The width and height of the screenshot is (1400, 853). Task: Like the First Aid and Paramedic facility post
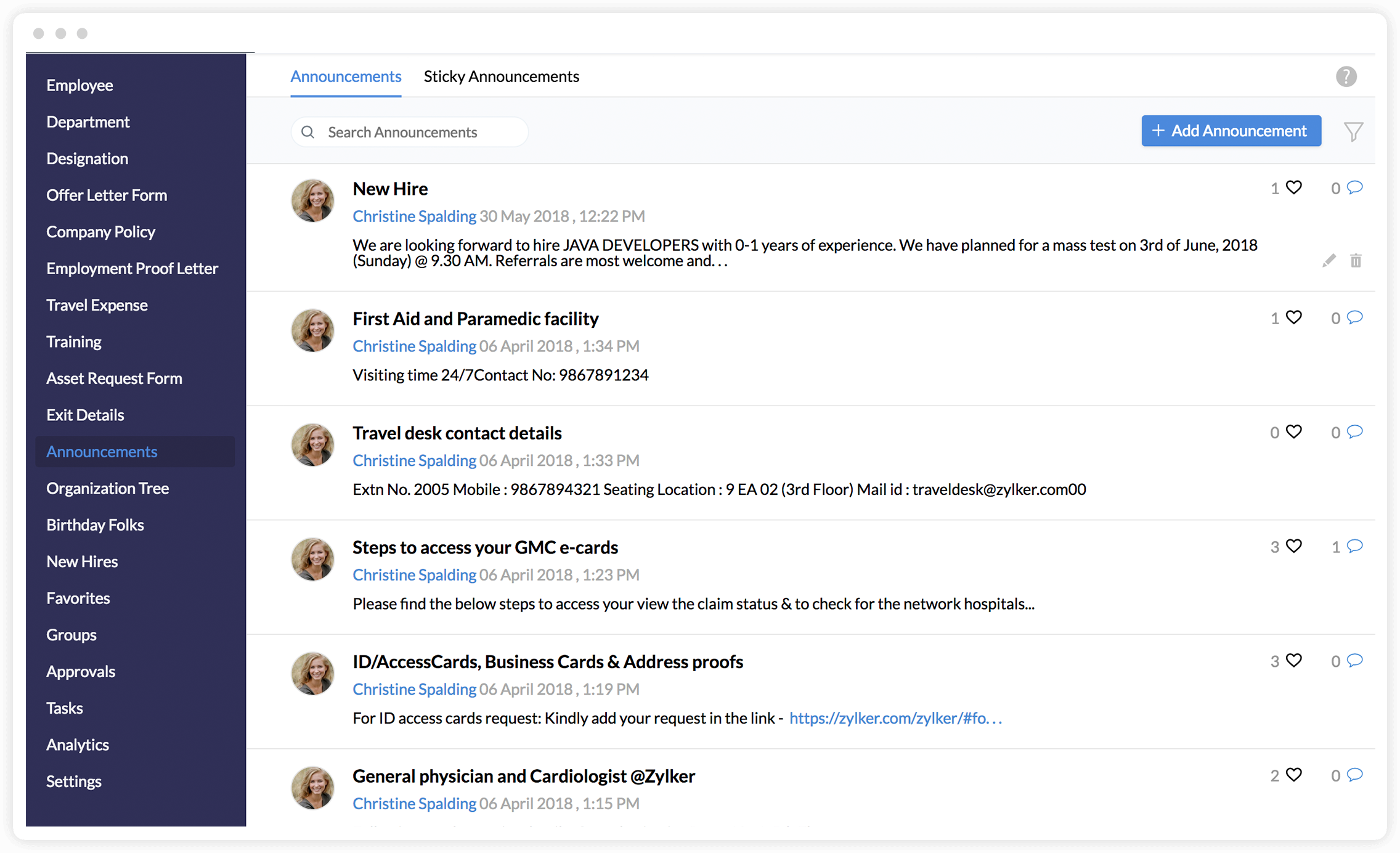point(1294,317)
